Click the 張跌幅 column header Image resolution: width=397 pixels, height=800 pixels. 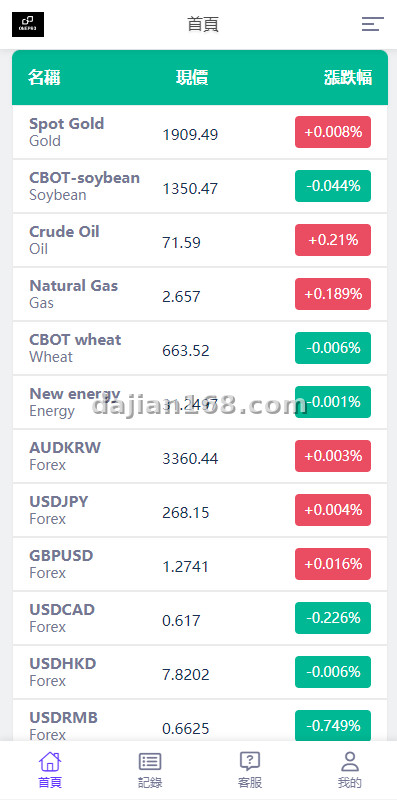click(x=348, y=78)
